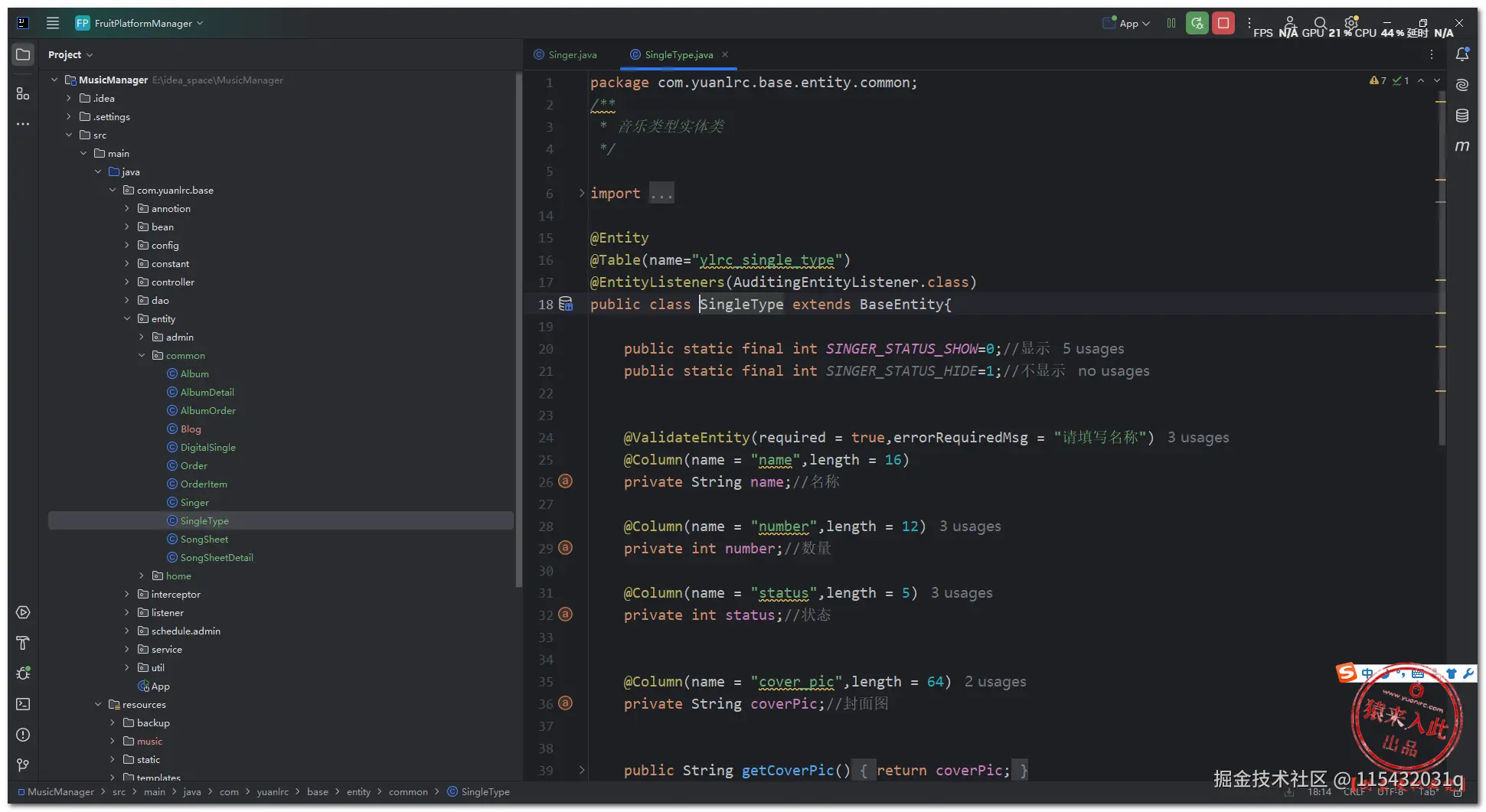The image size is (1486, 812).
Task: Click the 3 usages hint beside ValidateEntity
Action: [1198, 437]
